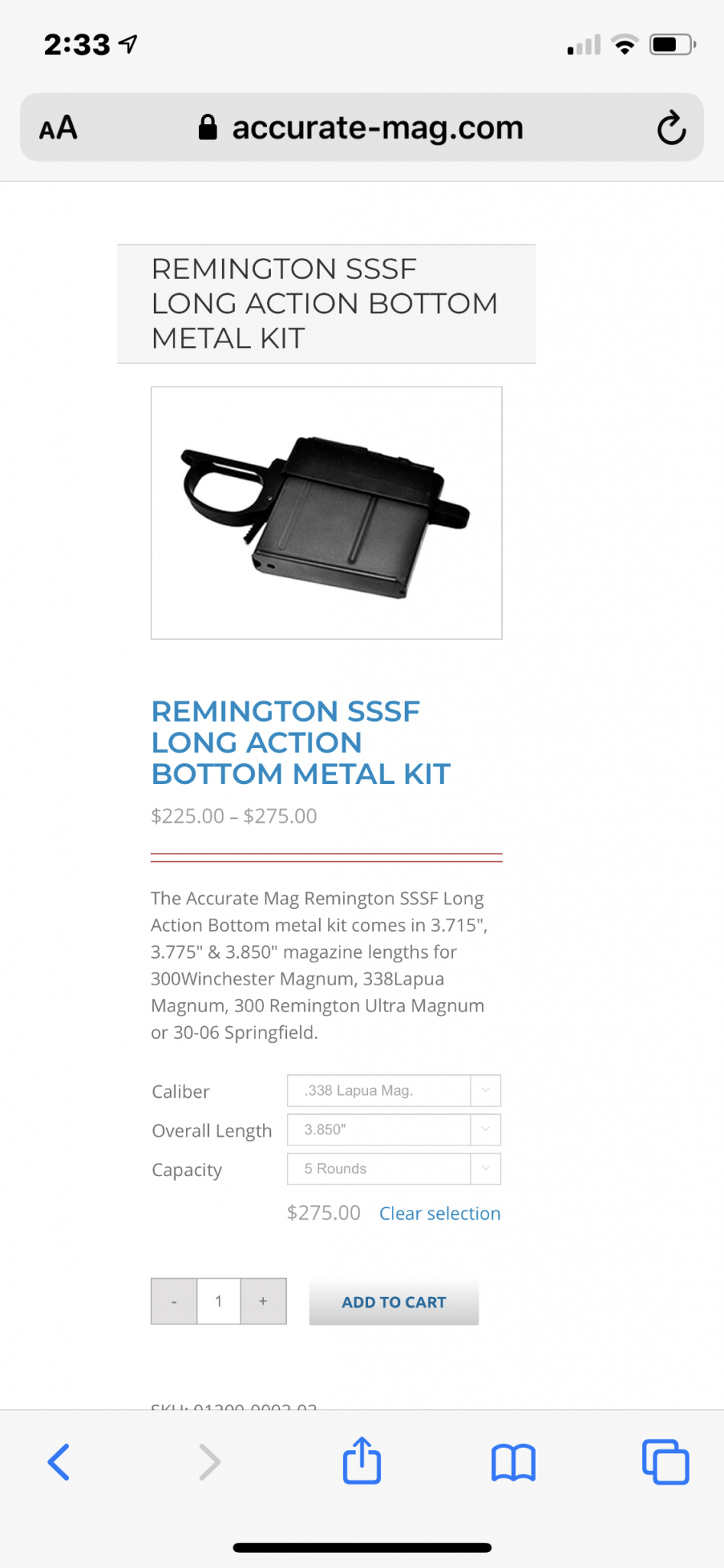
Task: Open the tabs overview icon
Action: click(x=665, y=1462)
